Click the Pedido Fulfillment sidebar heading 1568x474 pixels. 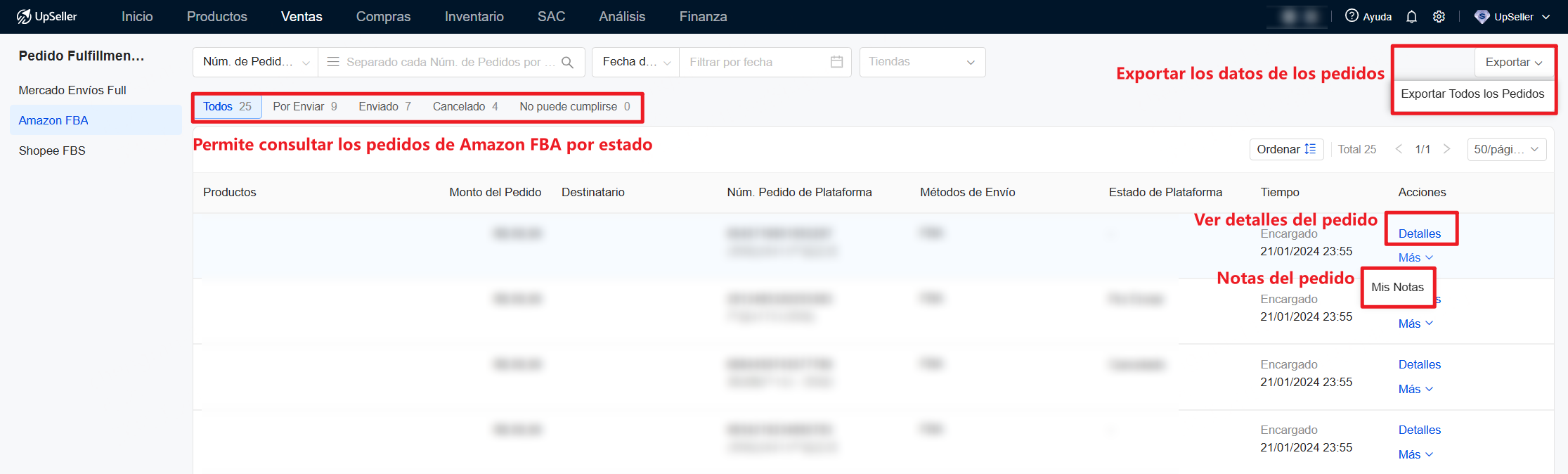point(82,56)
